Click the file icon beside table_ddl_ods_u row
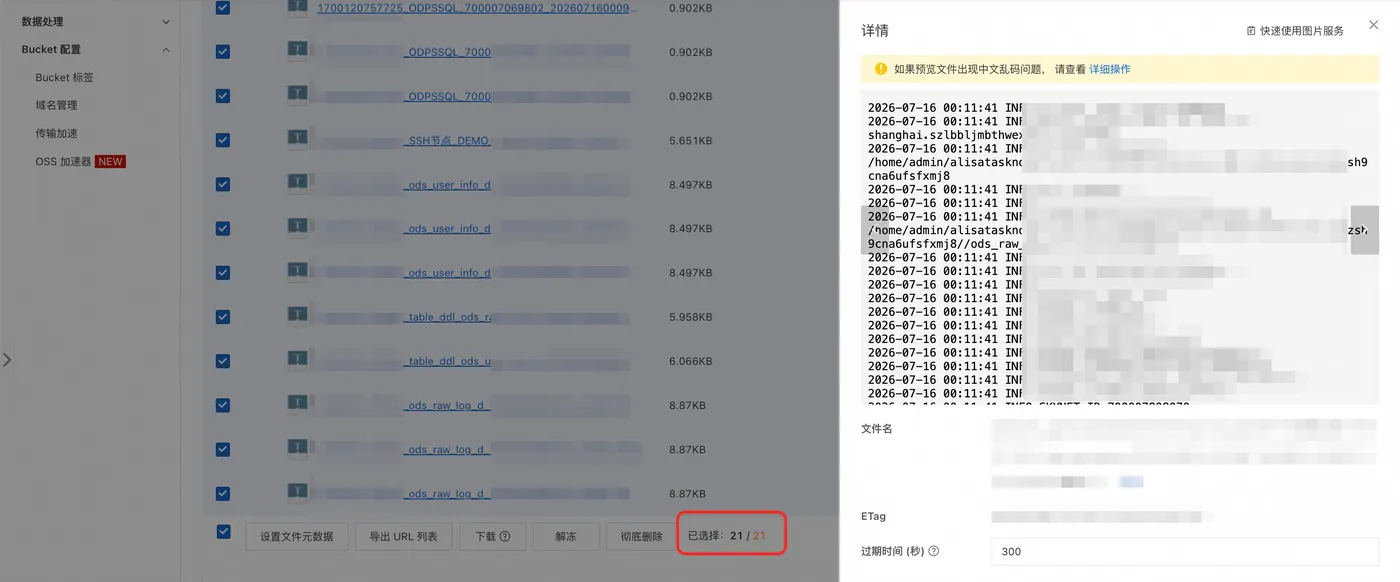 coord(297,359)
